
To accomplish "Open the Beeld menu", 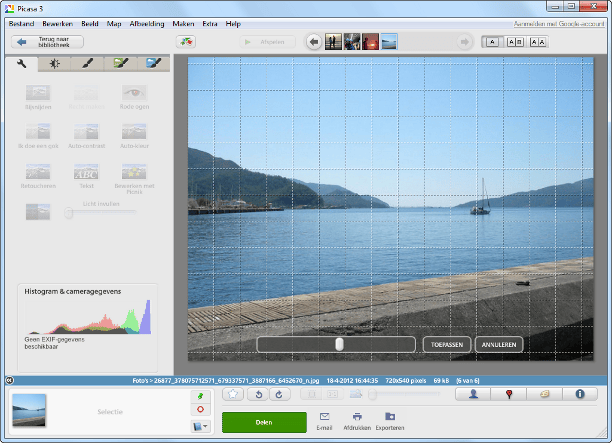I will pyautogui.click(x=90, y=24).
